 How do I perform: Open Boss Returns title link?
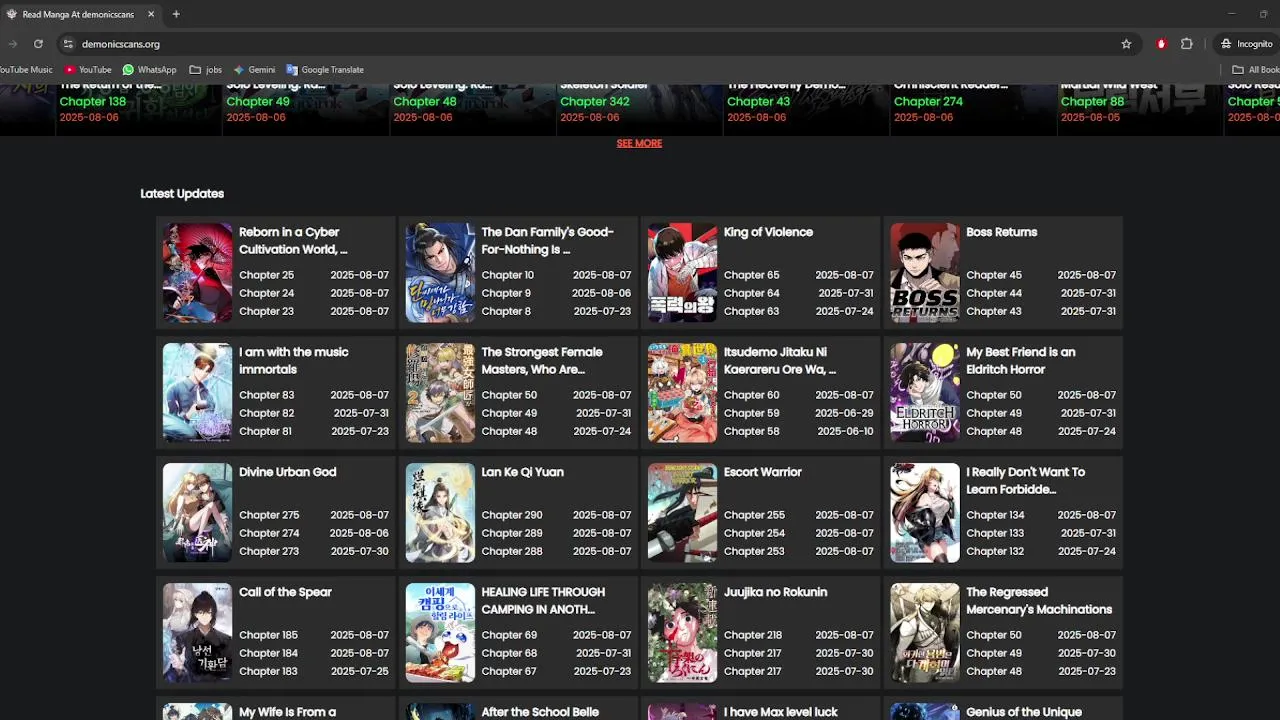[x=1001, y=232]
